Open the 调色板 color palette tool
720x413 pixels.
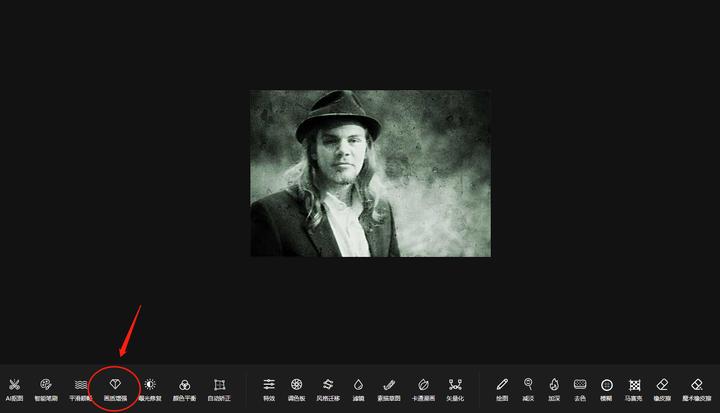[297, 385]
